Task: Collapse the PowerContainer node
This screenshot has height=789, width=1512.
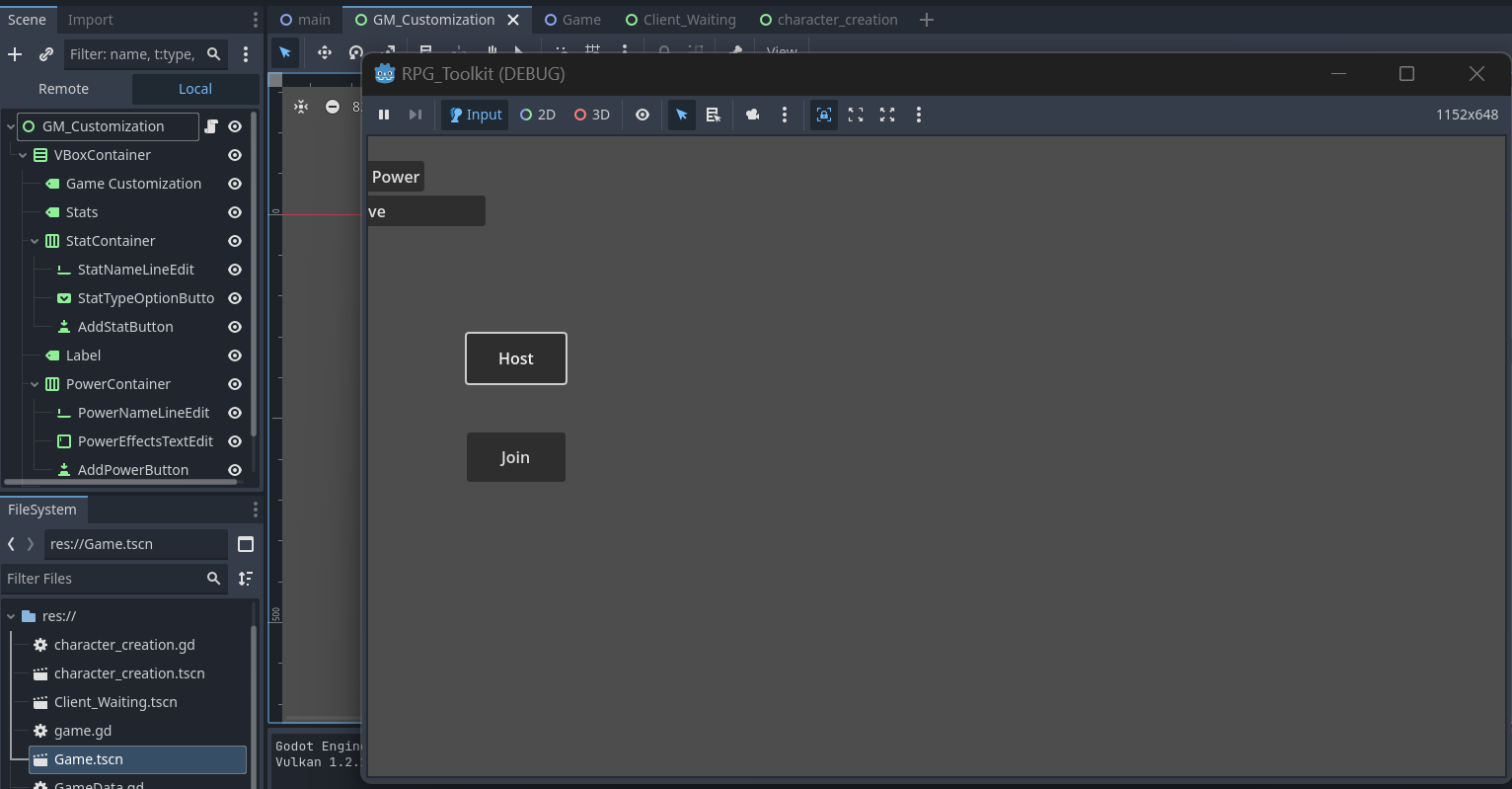Action: tap(35, 384)
